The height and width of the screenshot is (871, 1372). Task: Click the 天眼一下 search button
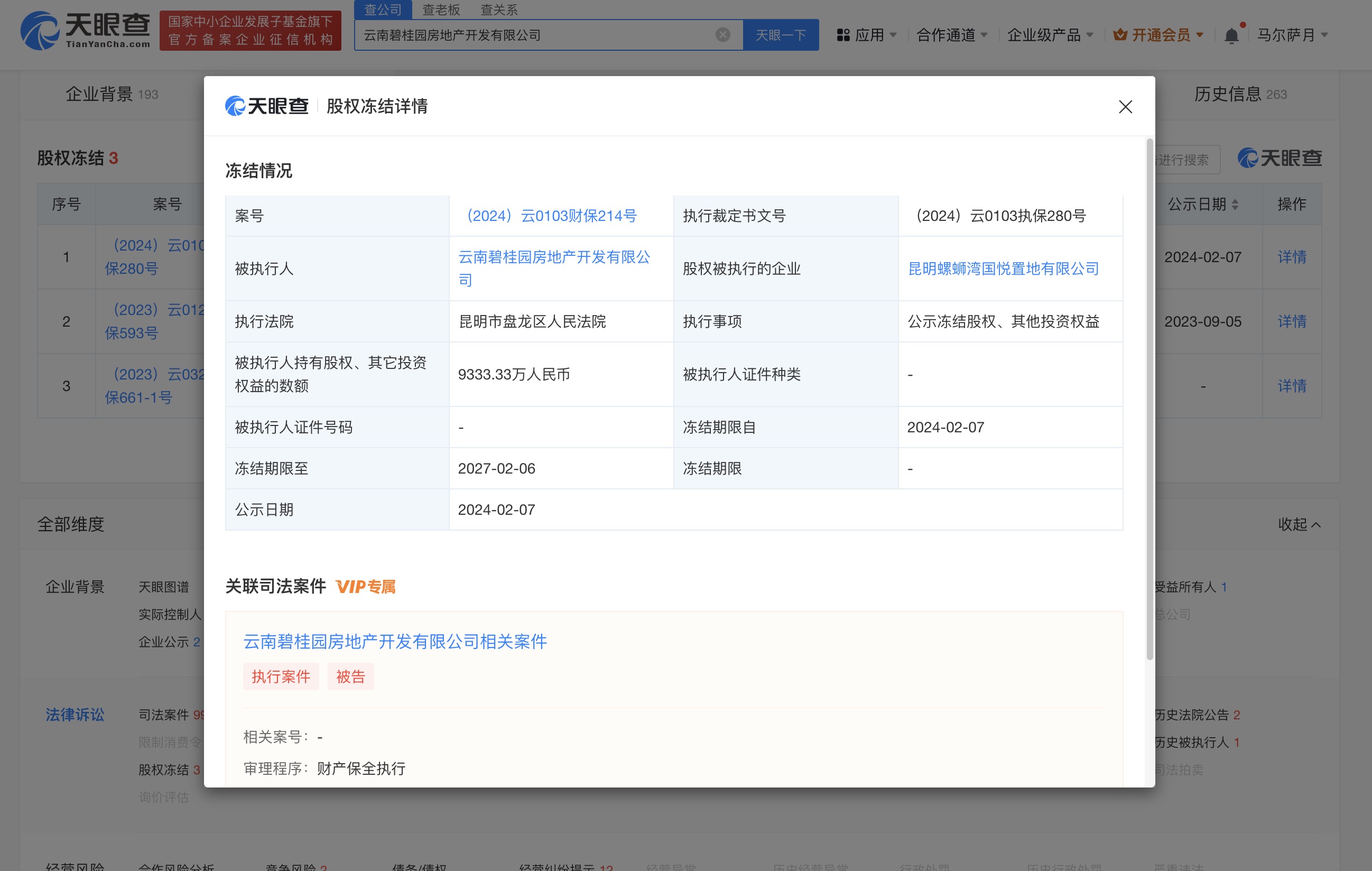point(780,35)
